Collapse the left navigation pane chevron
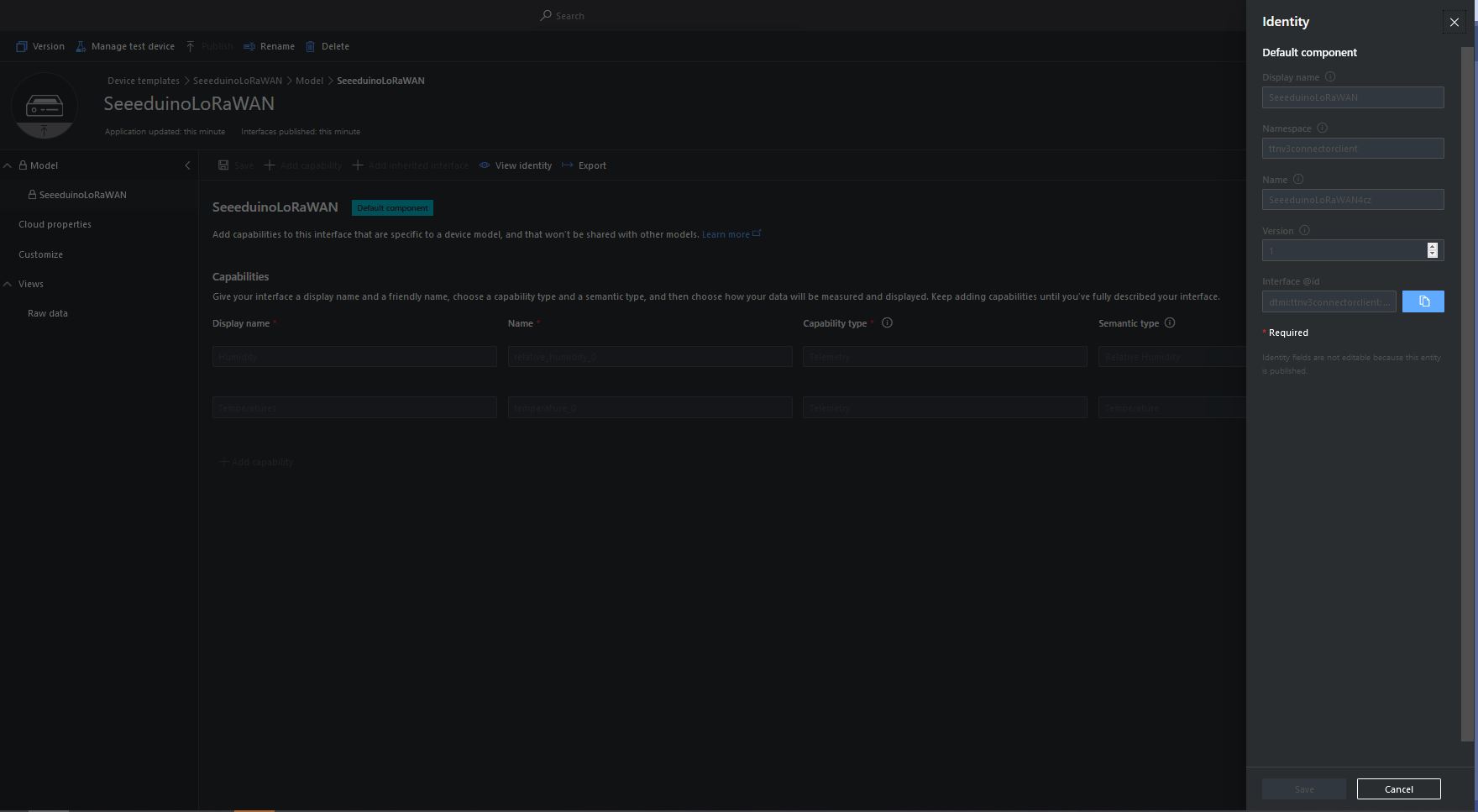This screenshot has width=1478, height=812. pos(187,166)
